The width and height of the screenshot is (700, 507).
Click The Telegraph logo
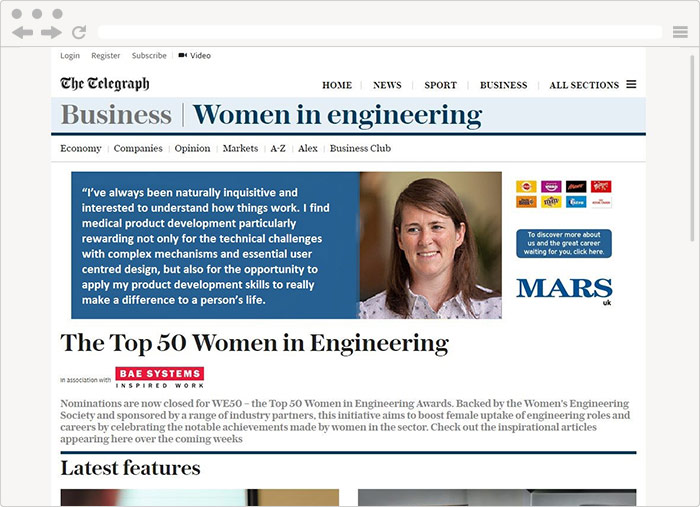tap(105, 83)
